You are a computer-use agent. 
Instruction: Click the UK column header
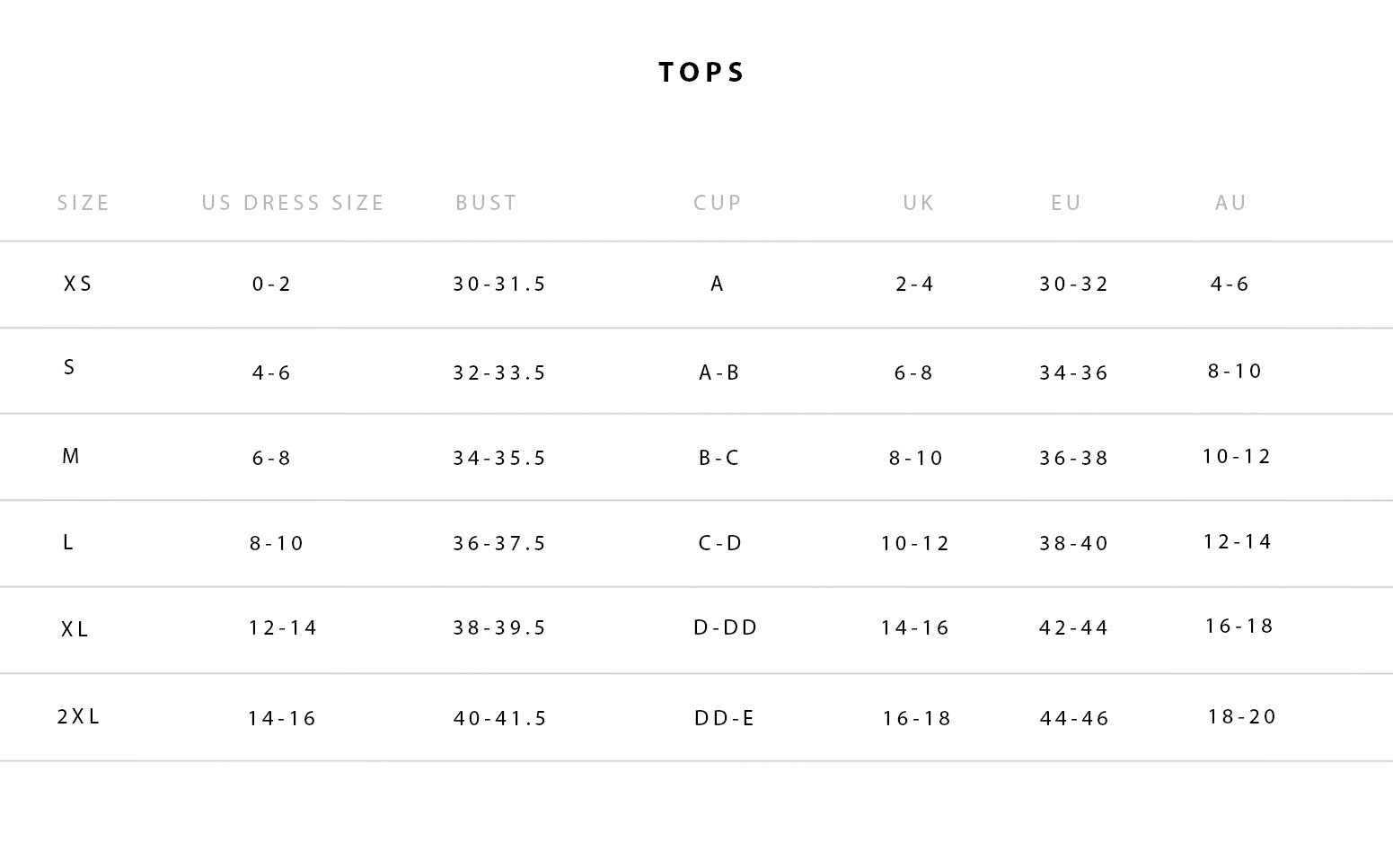919,203
